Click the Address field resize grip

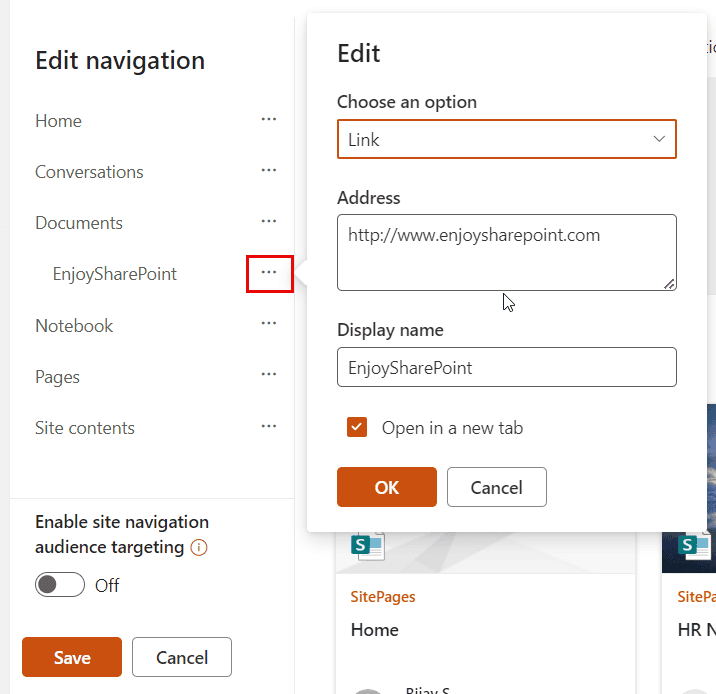(x=669, y=284)
